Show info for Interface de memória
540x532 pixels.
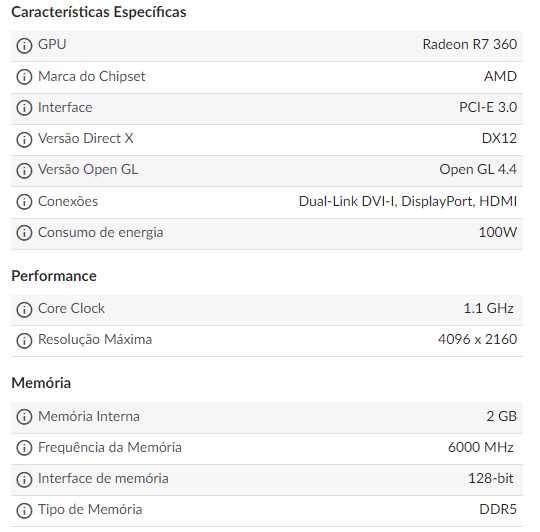point(24,479)
